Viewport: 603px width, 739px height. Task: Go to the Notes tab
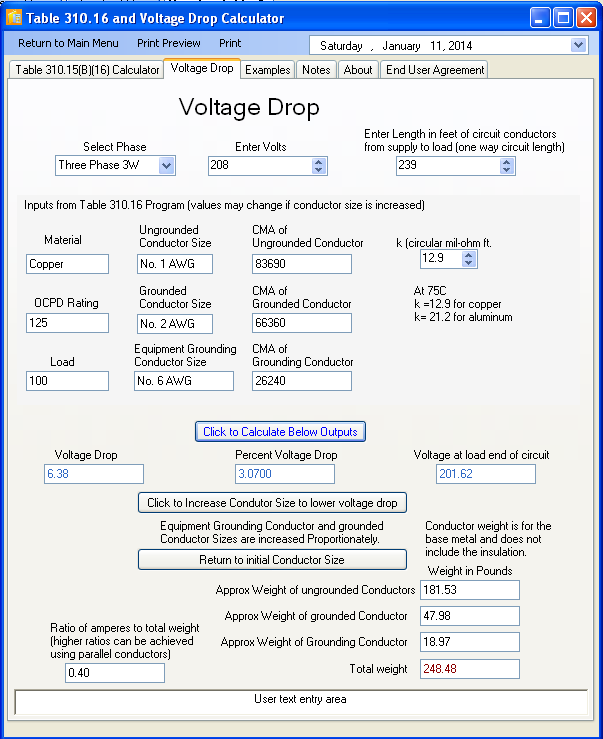[x=316, y=70]
